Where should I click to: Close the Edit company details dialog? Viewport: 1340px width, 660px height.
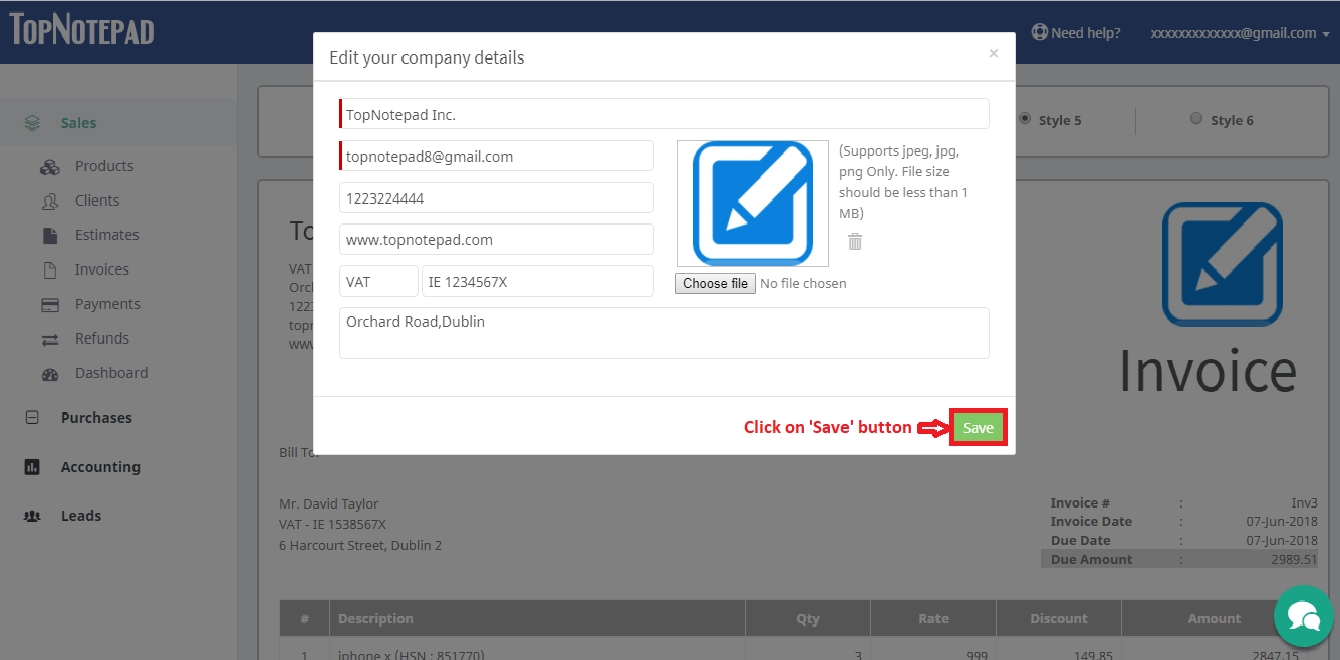click(x=993, y=54)
